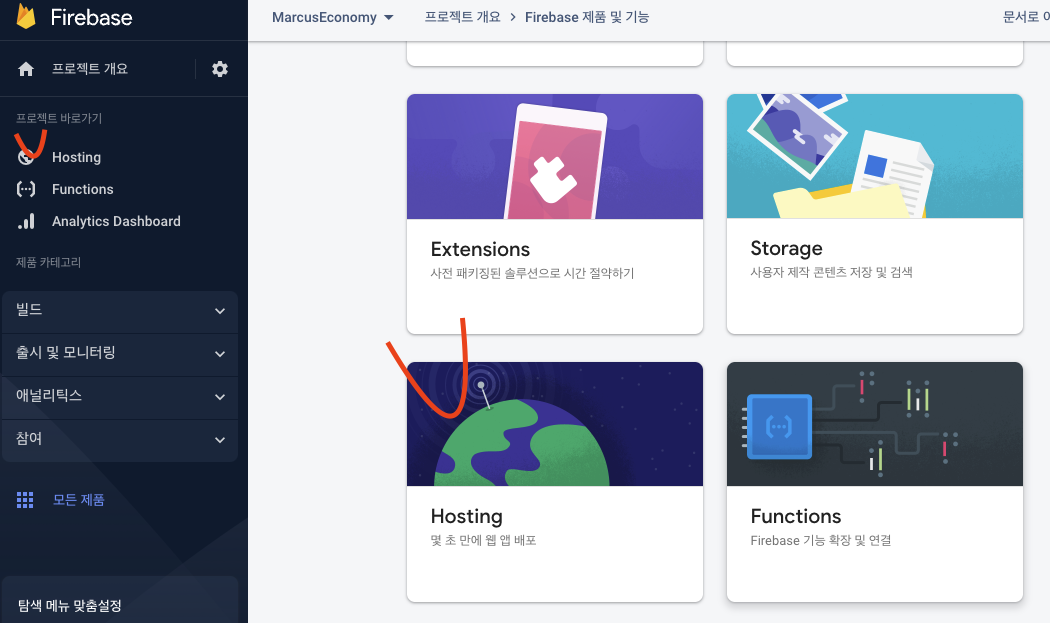Click Firebase 제품 및 기능 breadcrumb

(587, 17)
